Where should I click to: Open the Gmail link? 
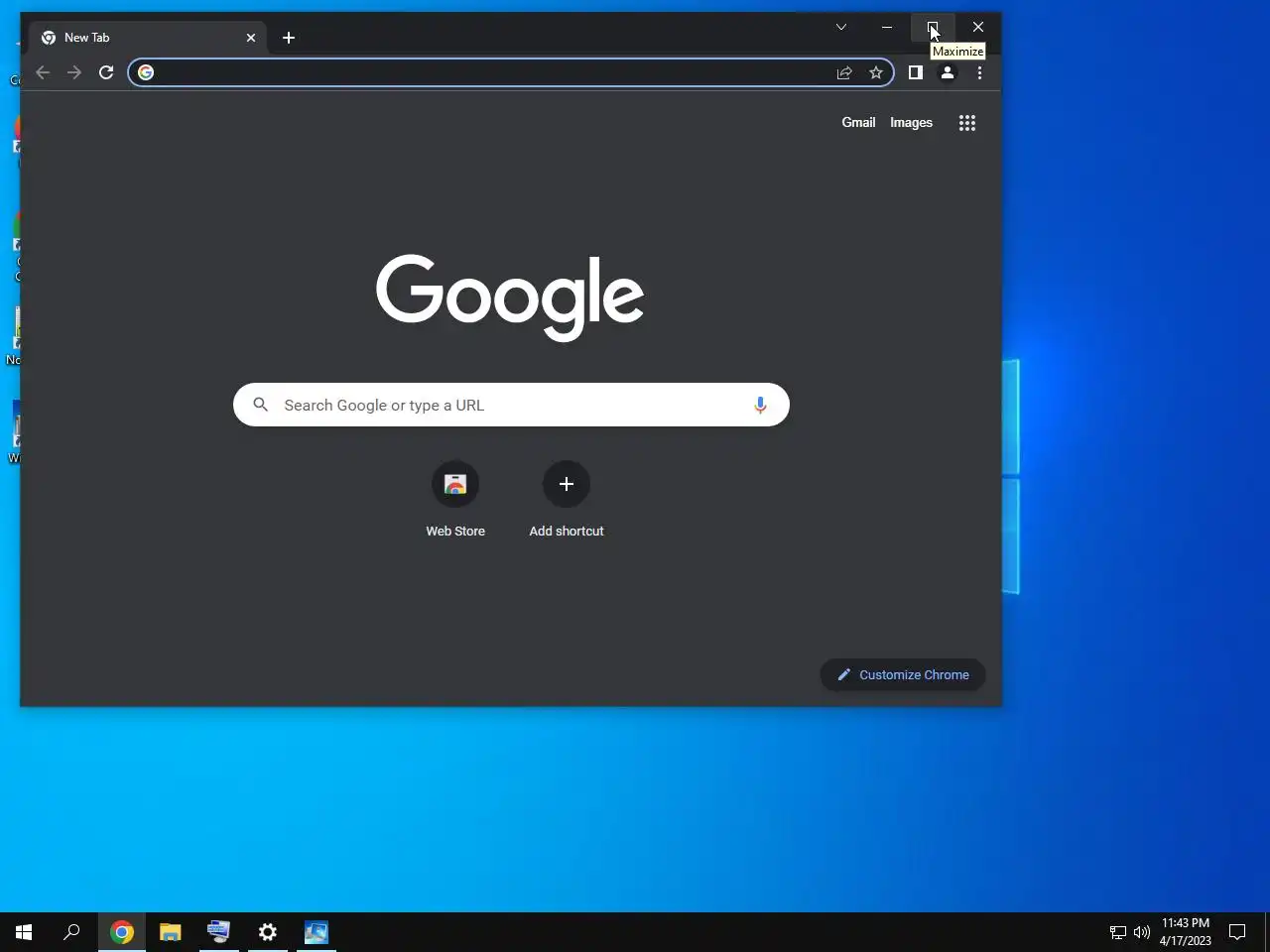(x=858, y=123)
